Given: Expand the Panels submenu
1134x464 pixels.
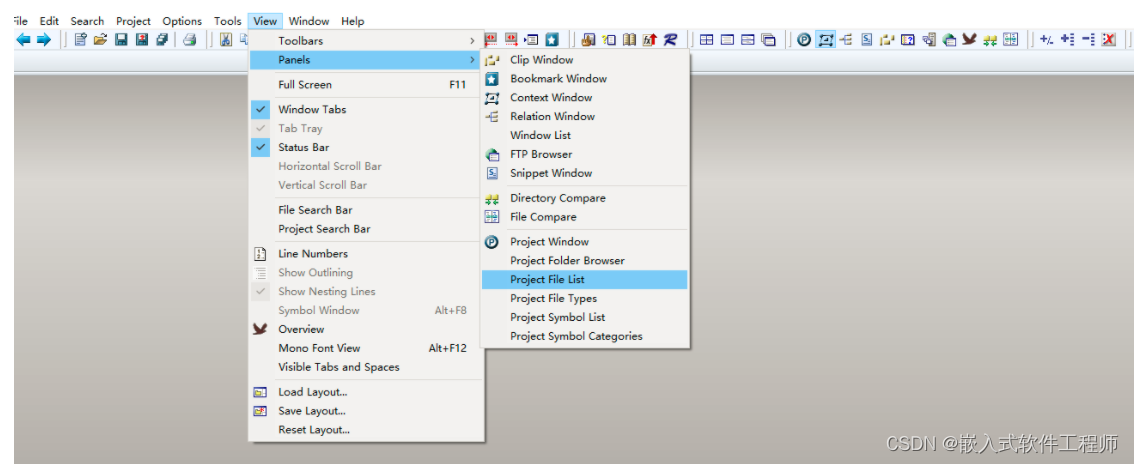Looking at the screenshot, I should [x=366, y=60].
